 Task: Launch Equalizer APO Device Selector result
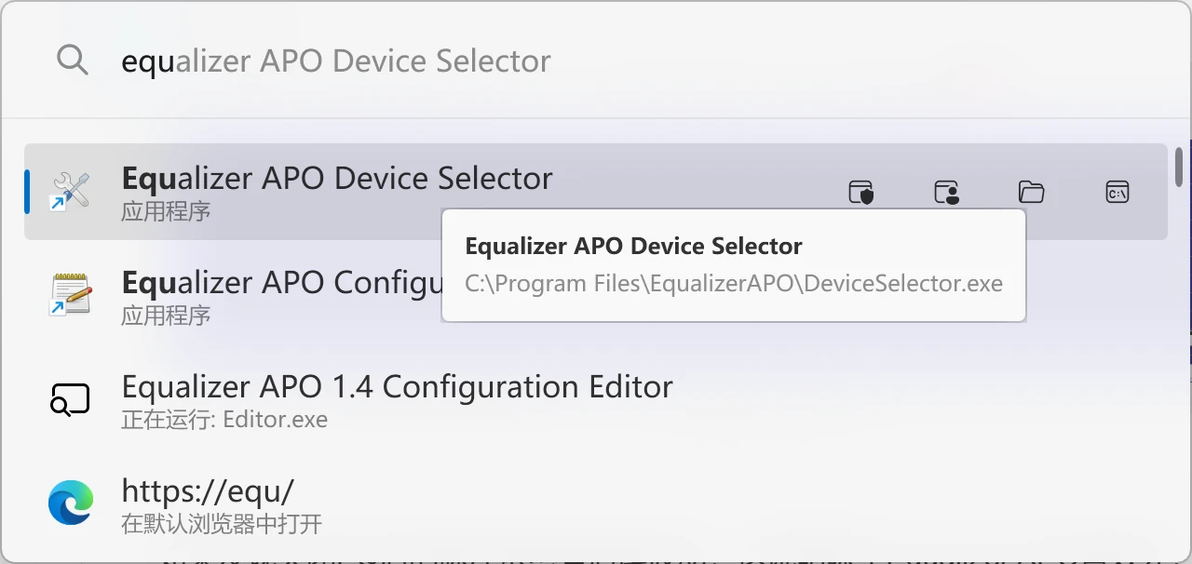pos(337,179)
